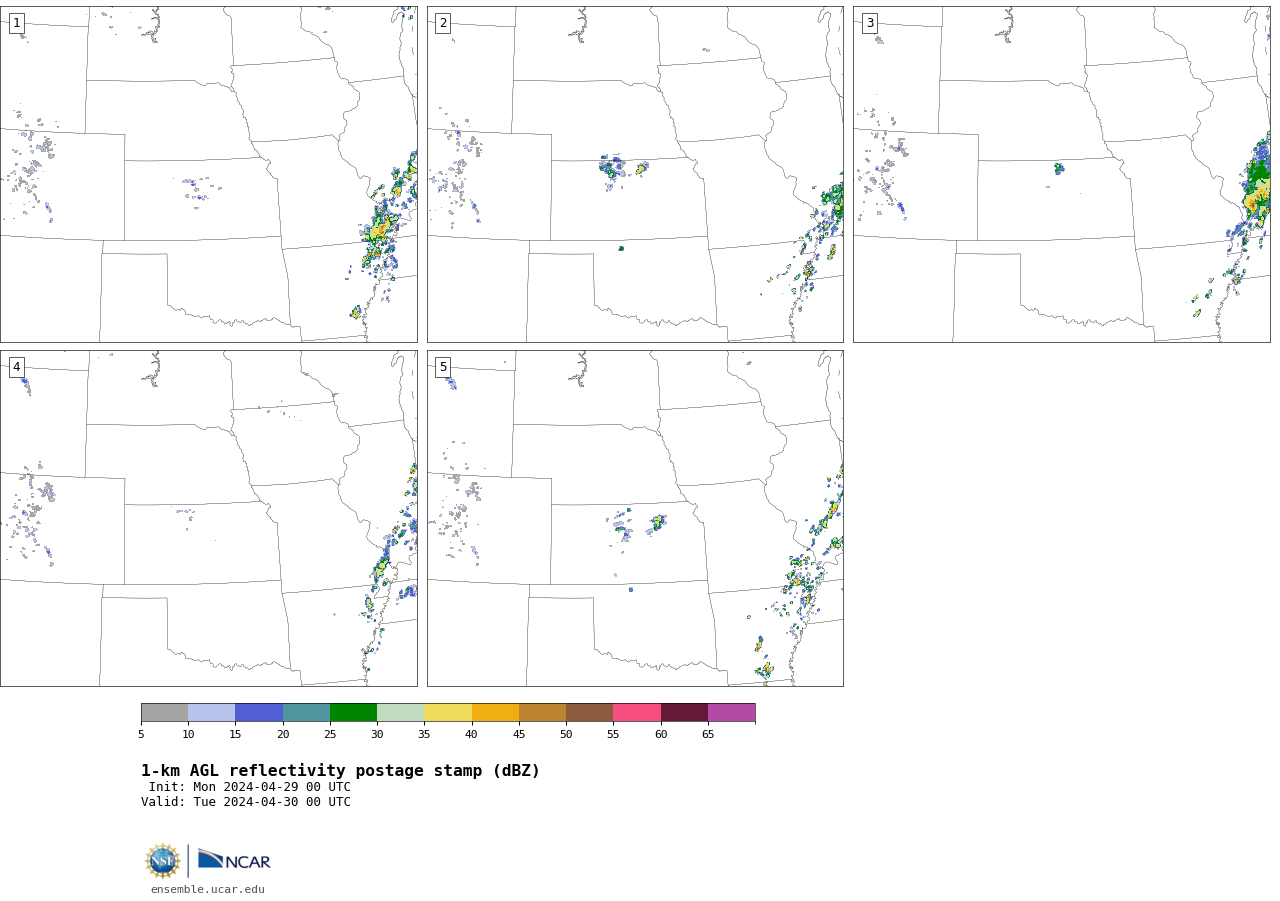
Task: Select the tan 45-50 dBZ swatch
Action: point(542,712)
